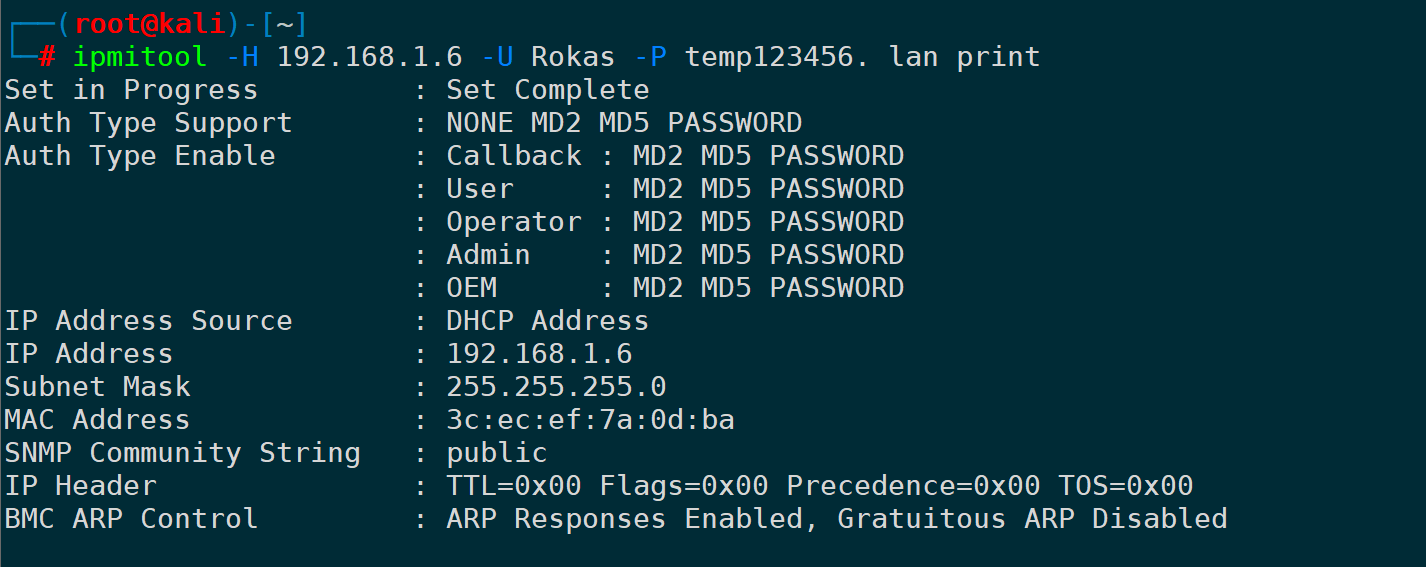This screenshot has height=567, width=1426.
Task: Click the 'lan print' command argument
Action: [x=964, y=57]
